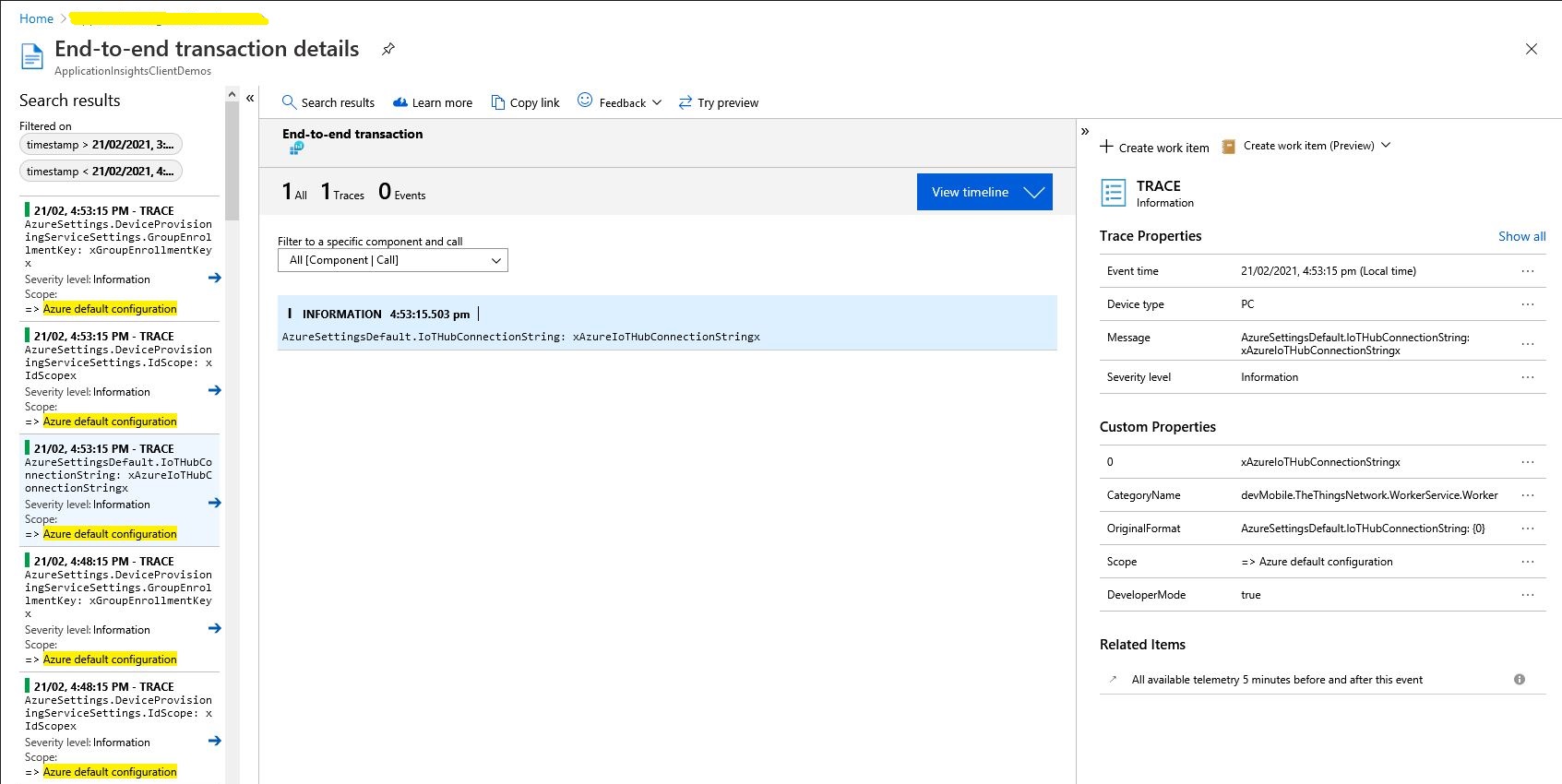
Task: Go to Home breadcrumb link
Action: (36, 18)
